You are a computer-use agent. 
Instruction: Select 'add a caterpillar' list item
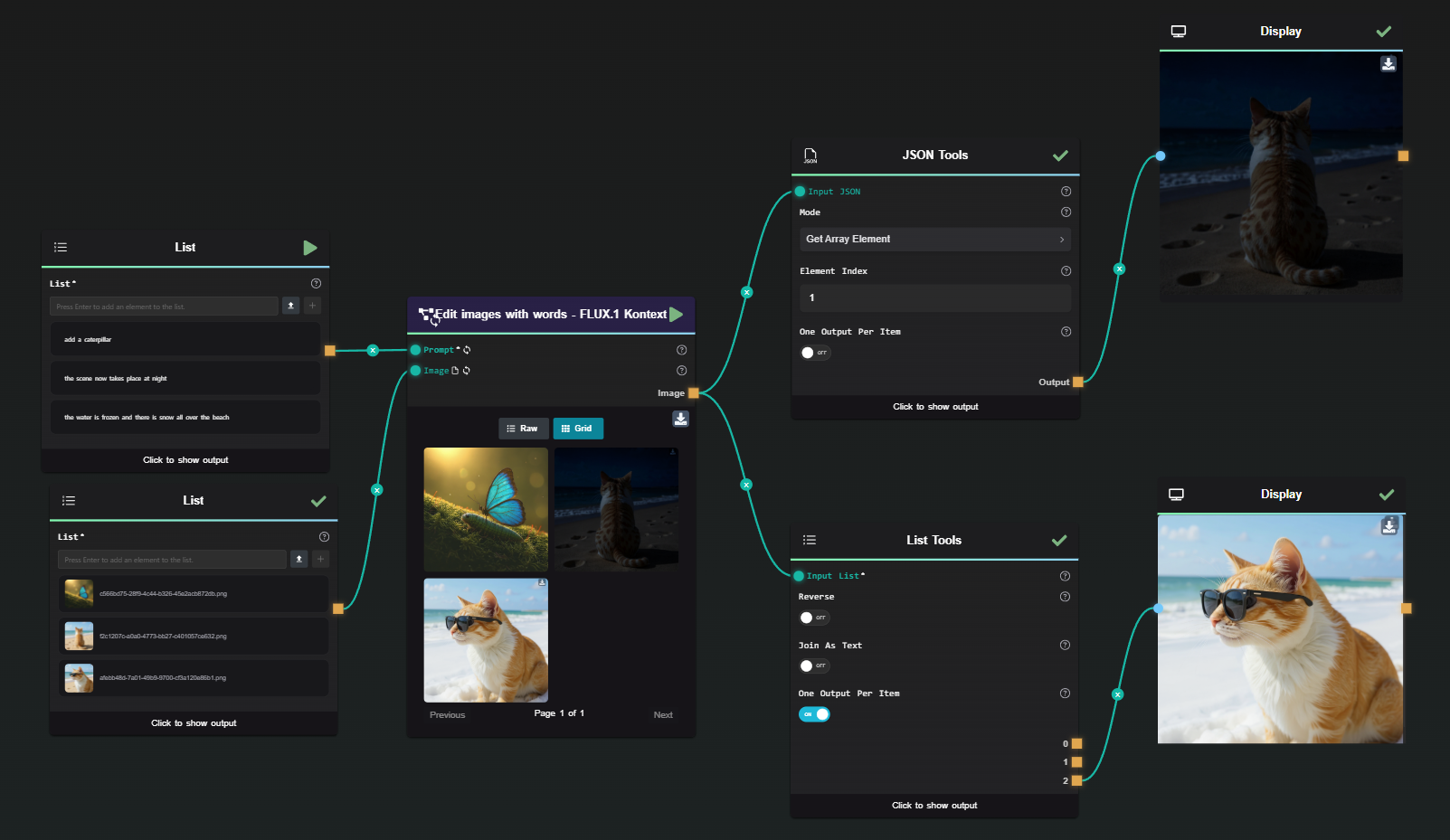click(x=185, y=339)
